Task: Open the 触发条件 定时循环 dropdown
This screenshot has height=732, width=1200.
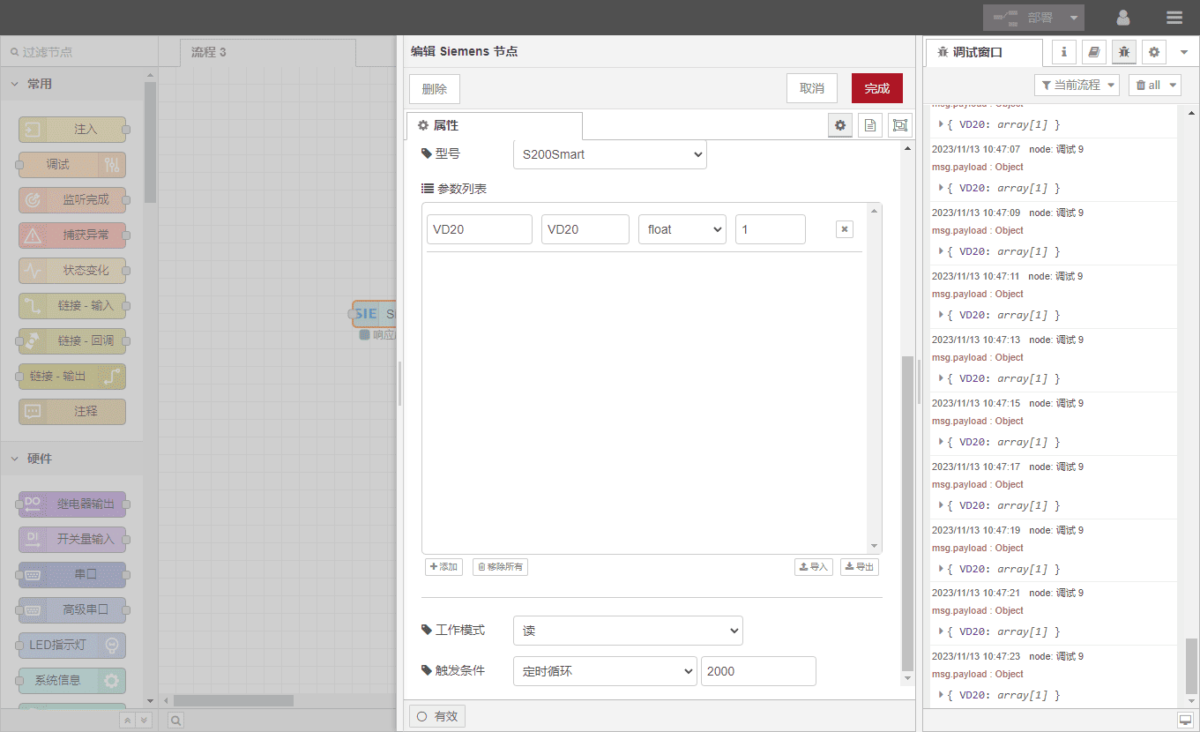Action: pos(604,671)
